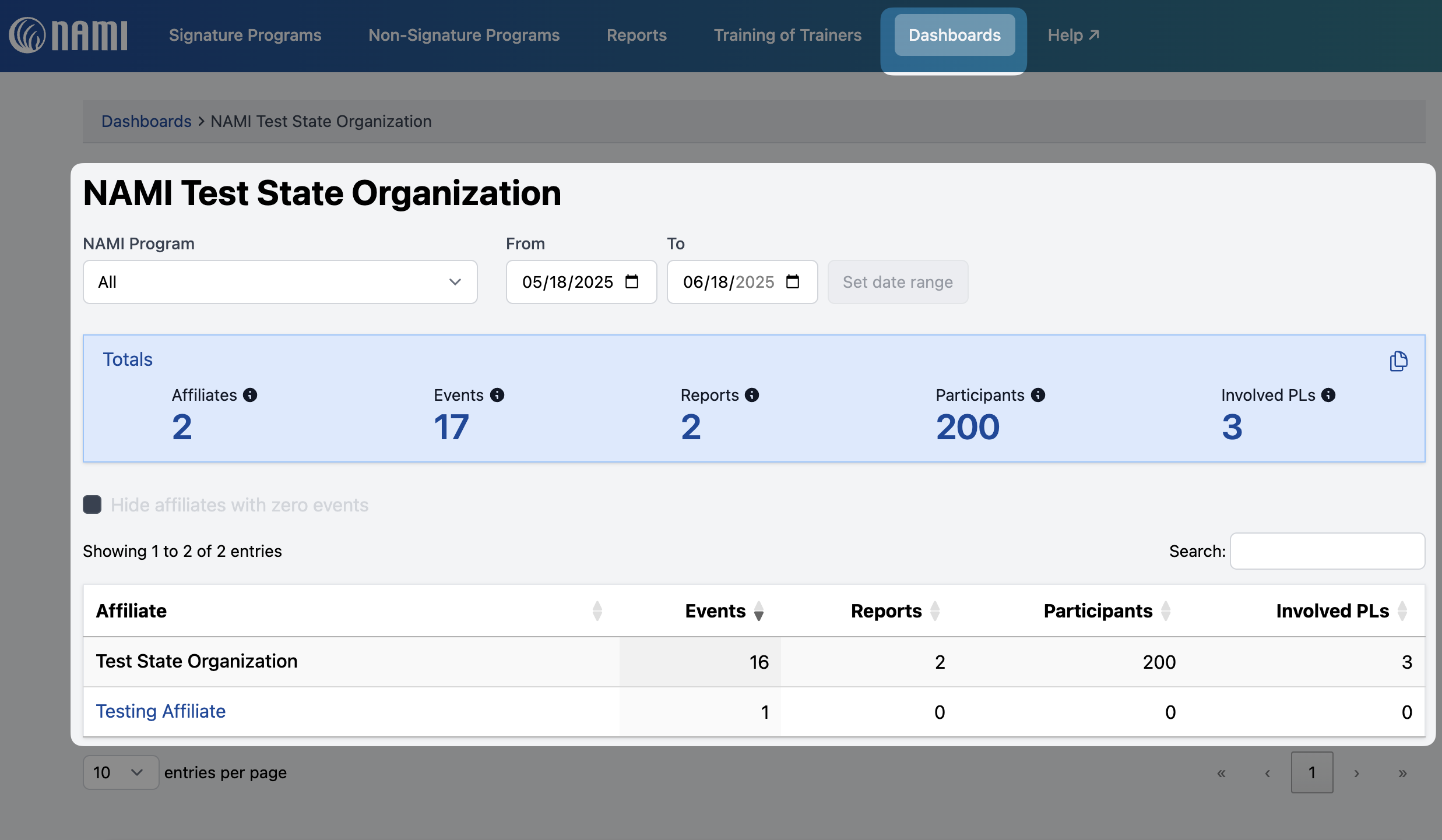The width and height of the screenshot is (1442, 840).
Task: Copy totals using the copy icon
Action: pyautogui.click(x=1398, y=361)
